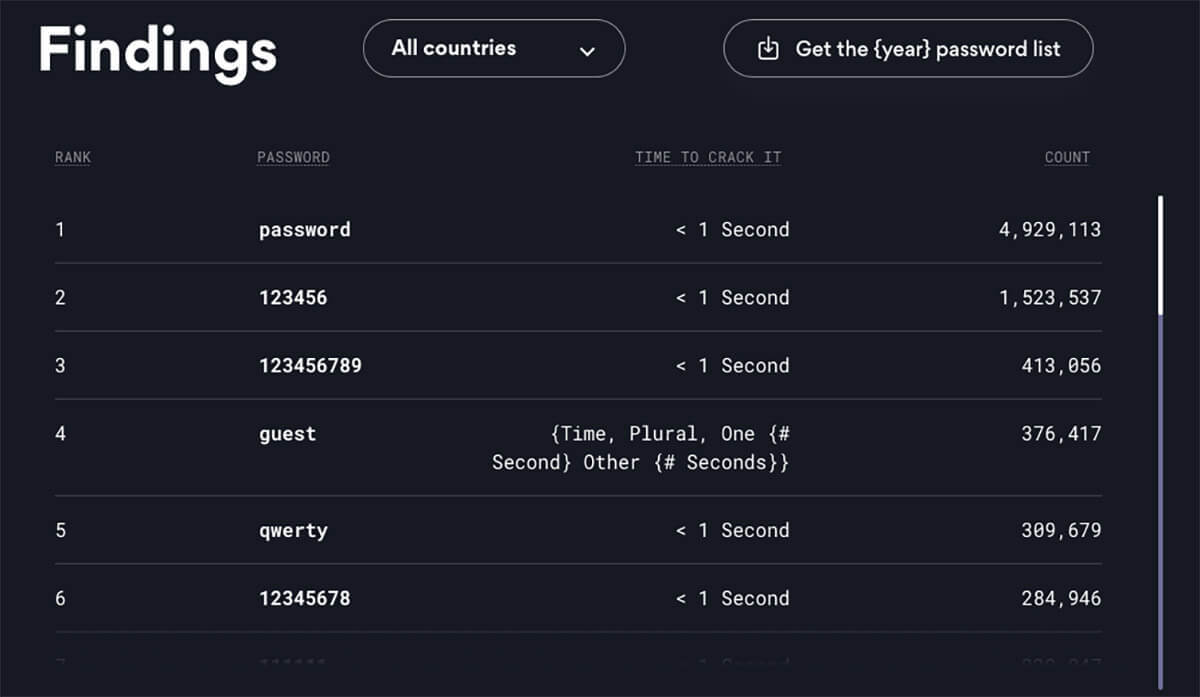The image size is (1200, 697).
Task: Click the chevron arrow in the countries selector
Action: [x=588, y=51]
